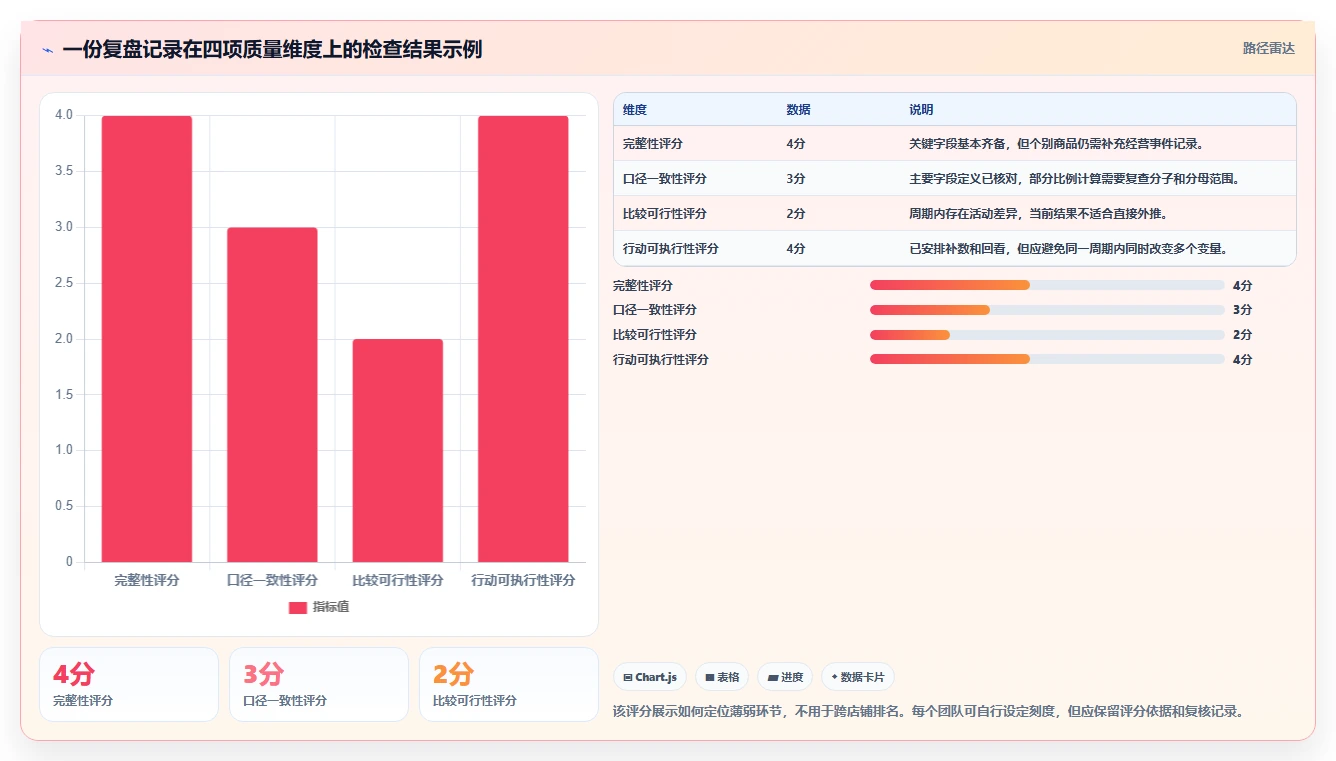This screenshot has width=1336, height=761.
Task: Click the 表格 tag chip
Action: coord(722,677)
